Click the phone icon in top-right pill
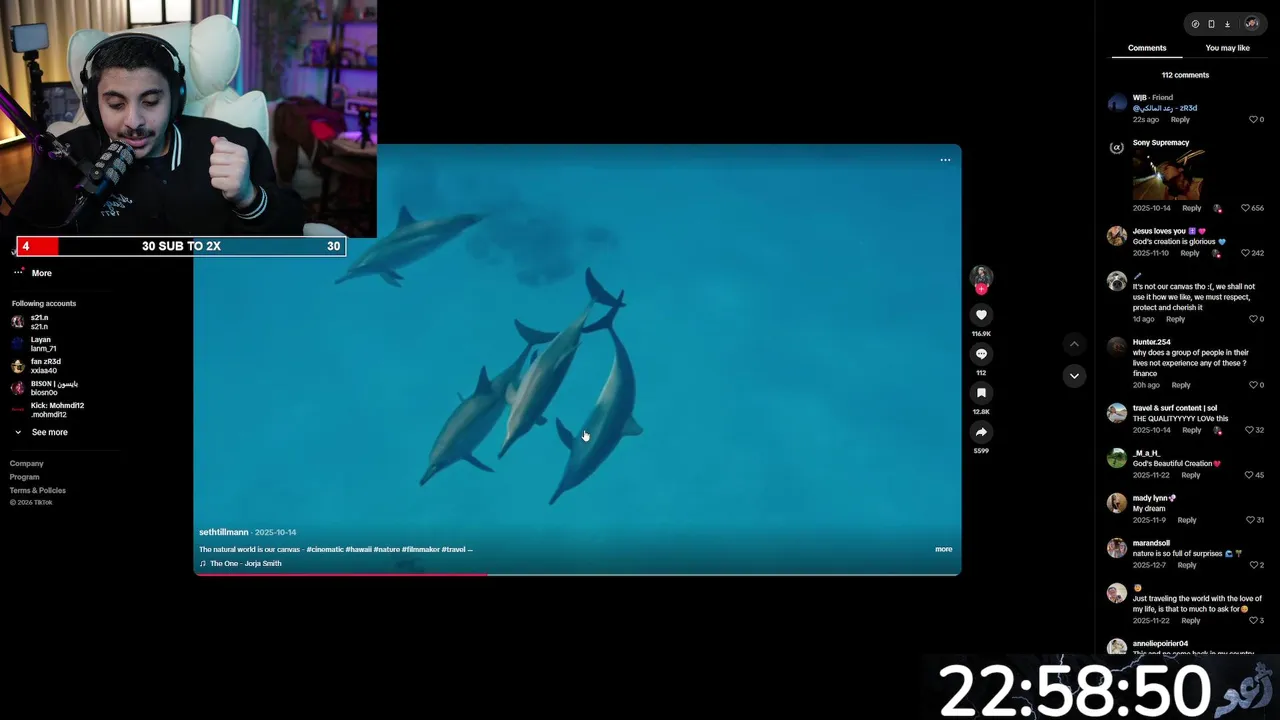Screen dimensions: 1280x720 point(1211,24)
